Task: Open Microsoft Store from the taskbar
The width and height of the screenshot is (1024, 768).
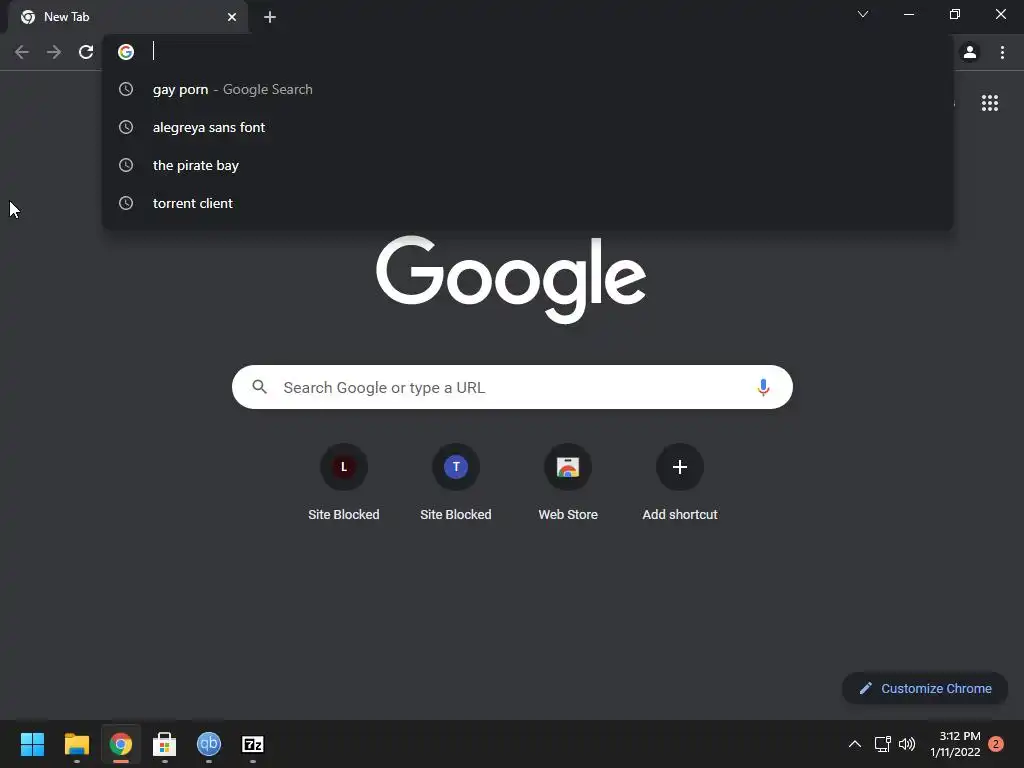Action: [x=165, y=744]
